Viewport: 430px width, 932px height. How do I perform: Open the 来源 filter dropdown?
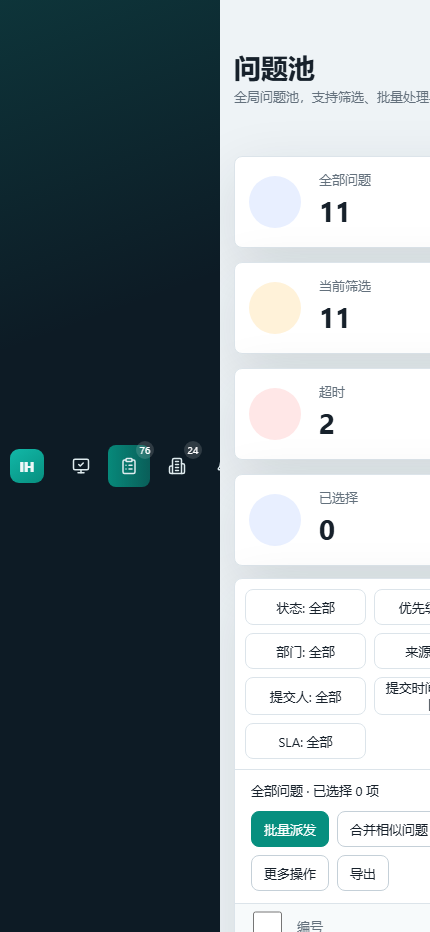[x=403, y=651]
